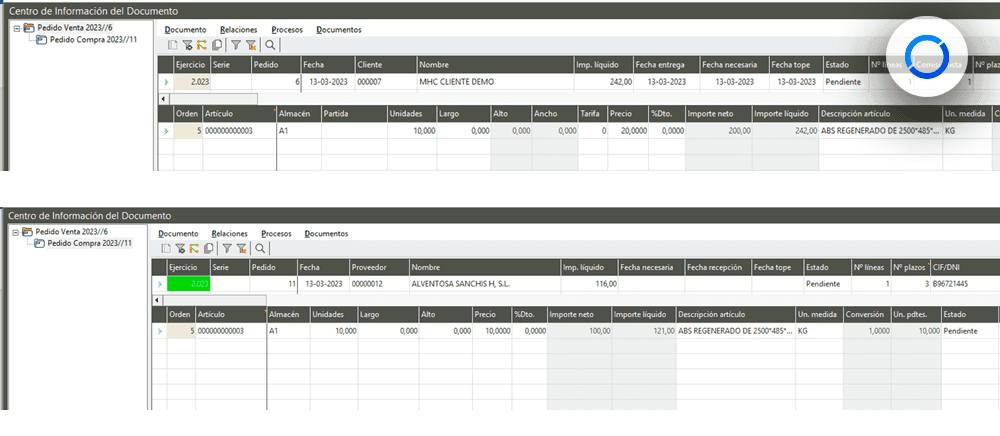Screen dimensions: 1000x436
Task: Click the Fecha entrega column header
Action: pyautogui.click(x=666, y=65)
